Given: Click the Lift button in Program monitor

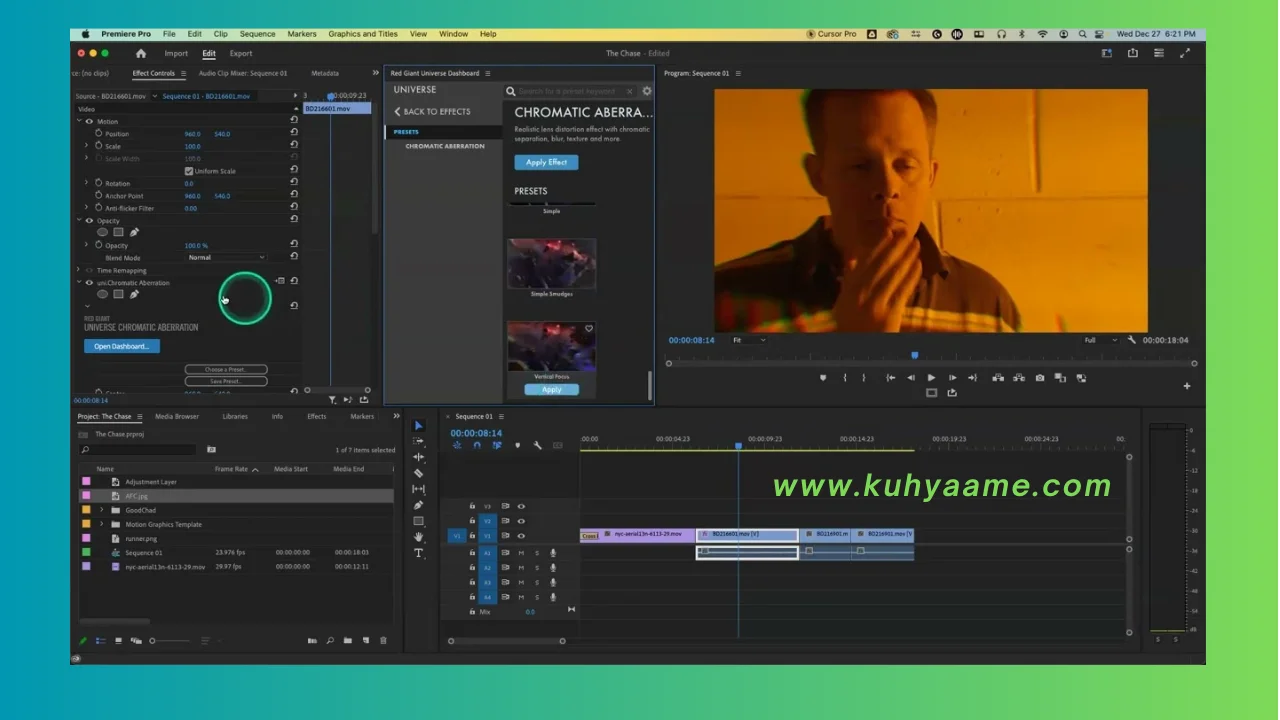Looking at the screenshot, I should click(997, 378).
